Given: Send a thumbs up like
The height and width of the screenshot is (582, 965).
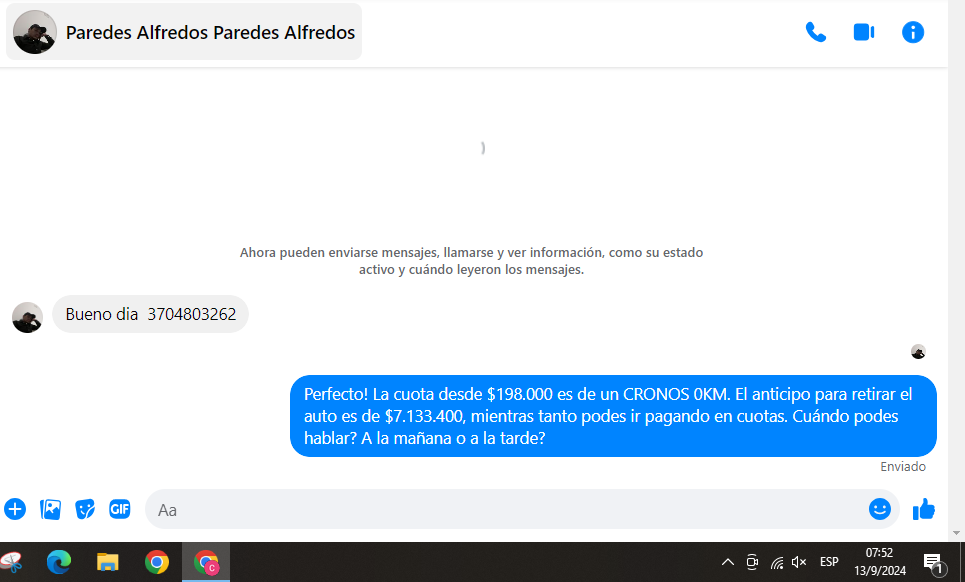Looking at the screenshot, I should [923, 509].
